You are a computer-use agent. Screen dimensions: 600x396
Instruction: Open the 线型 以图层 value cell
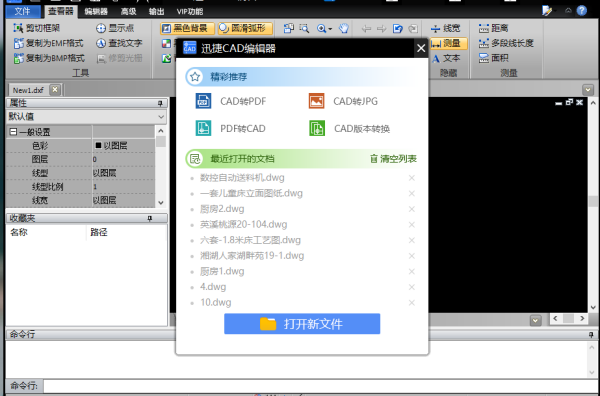pyautogui.click(x=123, y=173)
